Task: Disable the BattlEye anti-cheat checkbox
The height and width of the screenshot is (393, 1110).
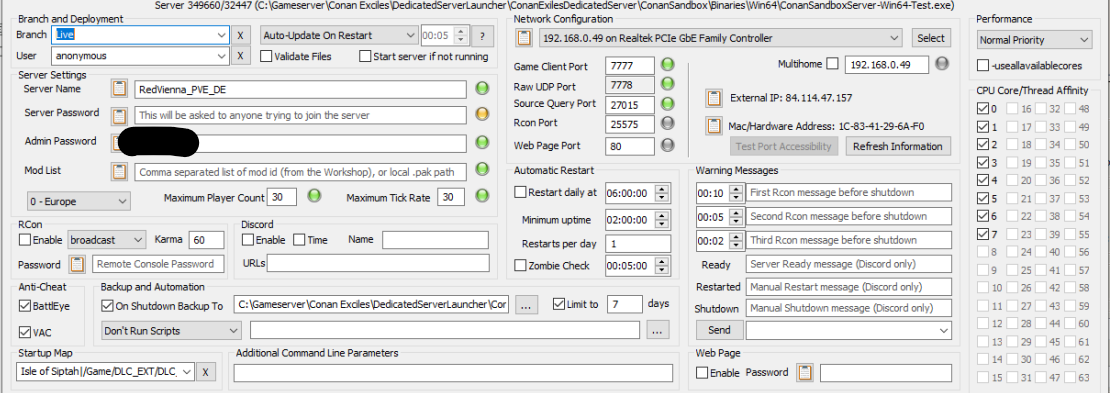Action: [x=25, y=307]
